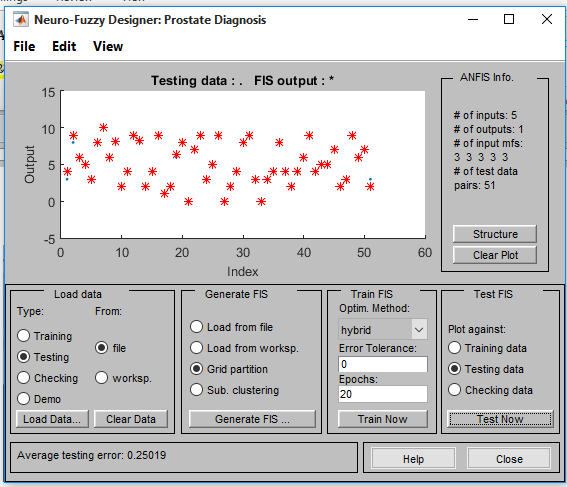This screenshot has height=487, width=567.
Task: Click the Load Data... button
Action: coord(52,419)
